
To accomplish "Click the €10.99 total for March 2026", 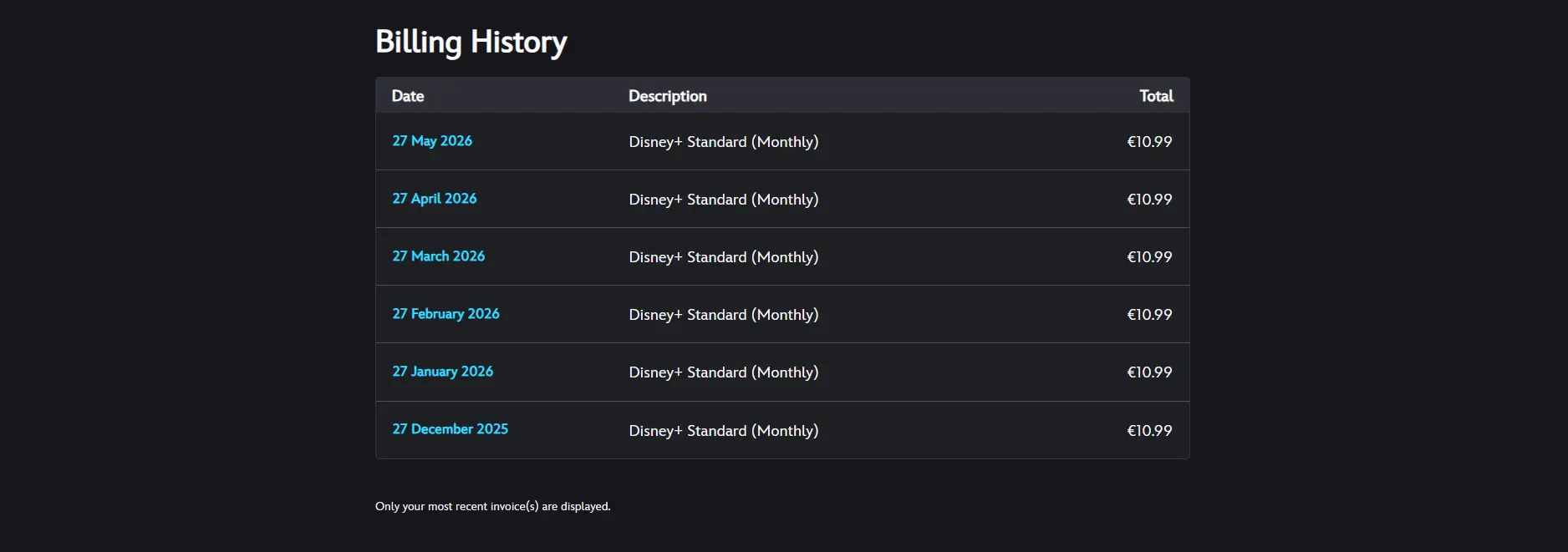I will point(1149,257).
